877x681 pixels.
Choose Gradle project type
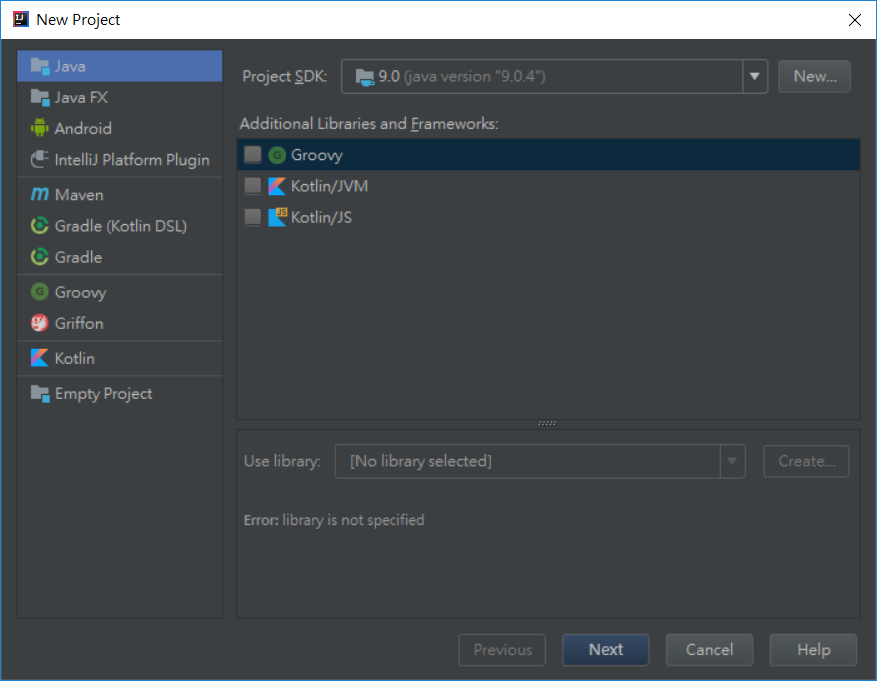pos(120,257)
